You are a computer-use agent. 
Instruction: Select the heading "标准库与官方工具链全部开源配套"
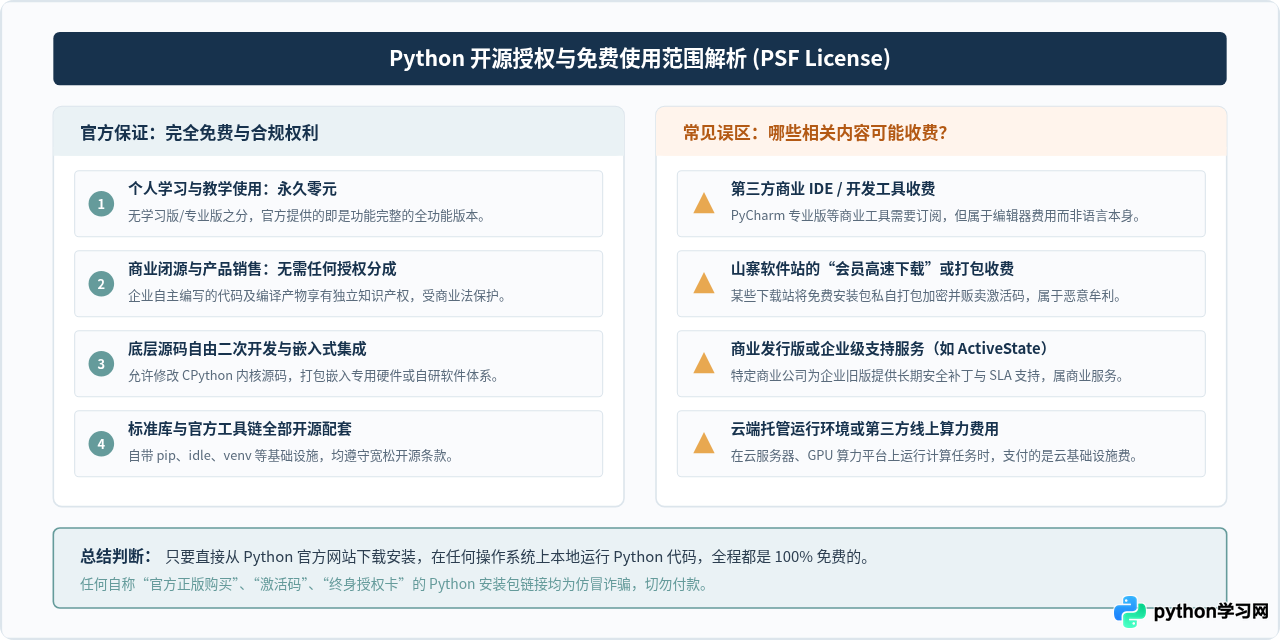[x=240, y=429]
